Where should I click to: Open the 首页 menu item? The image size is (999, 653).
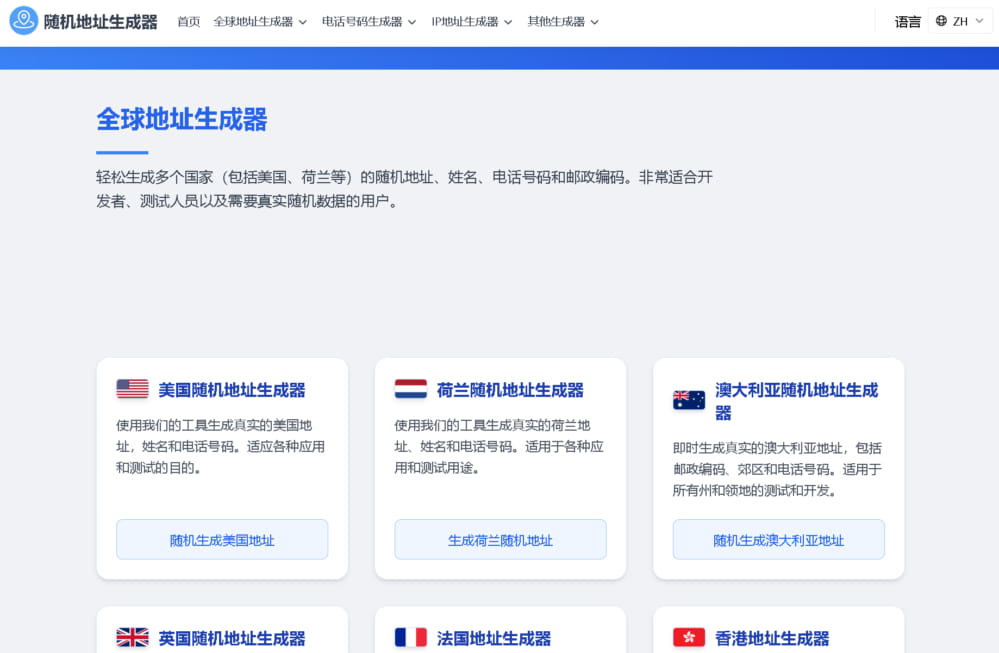(x=189, y=22)
